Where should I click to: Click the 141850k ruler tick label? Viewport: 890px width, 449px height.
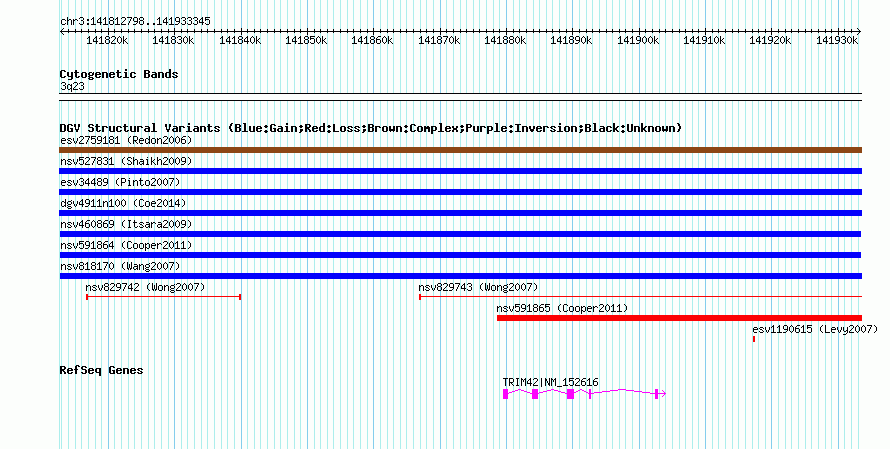(306, 40)
